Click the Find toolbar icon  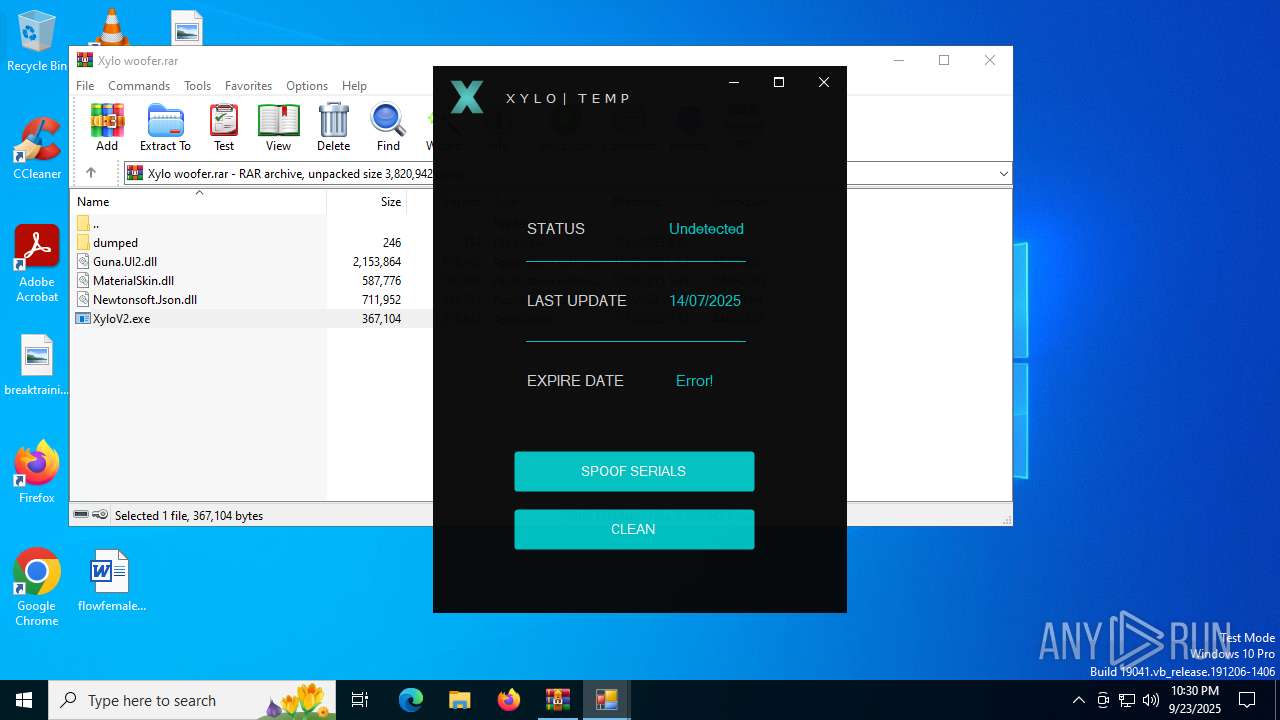388,128
